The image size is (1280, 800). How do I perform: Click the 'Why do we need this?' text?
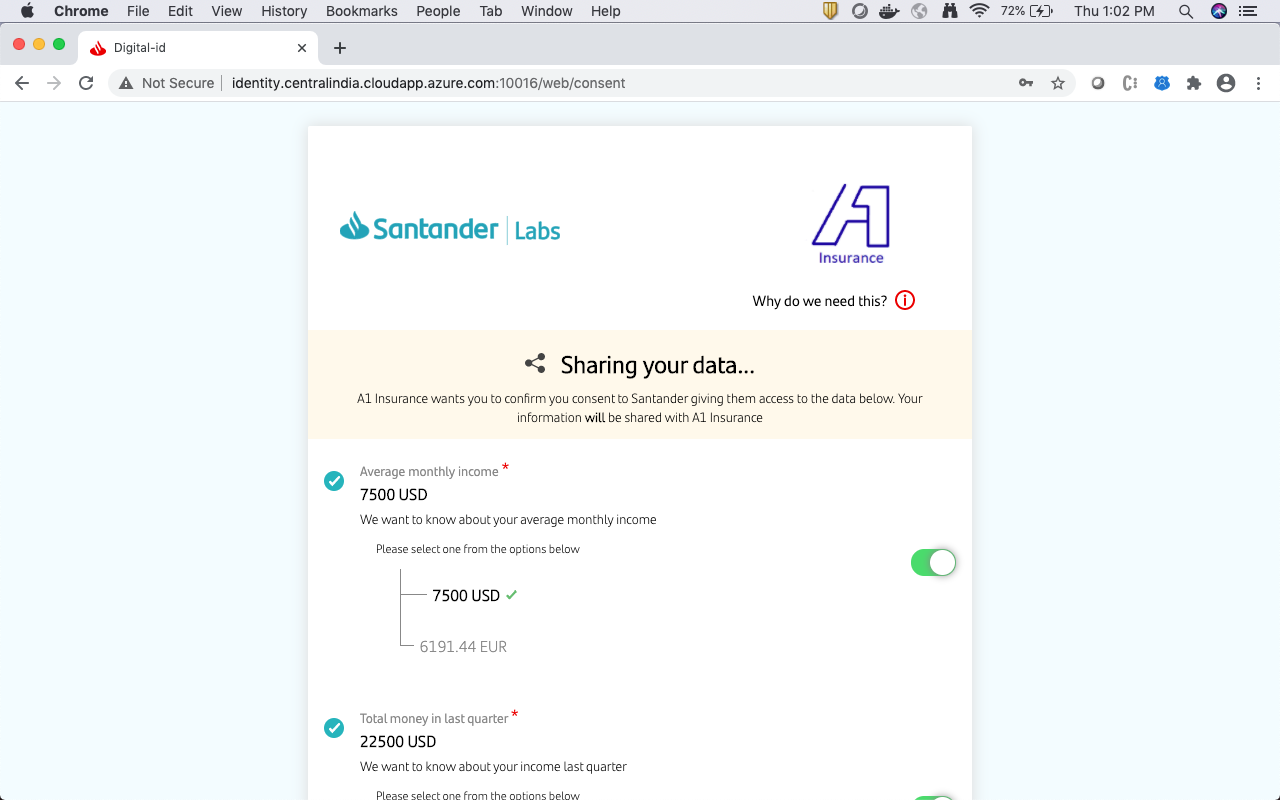[820, 301]
